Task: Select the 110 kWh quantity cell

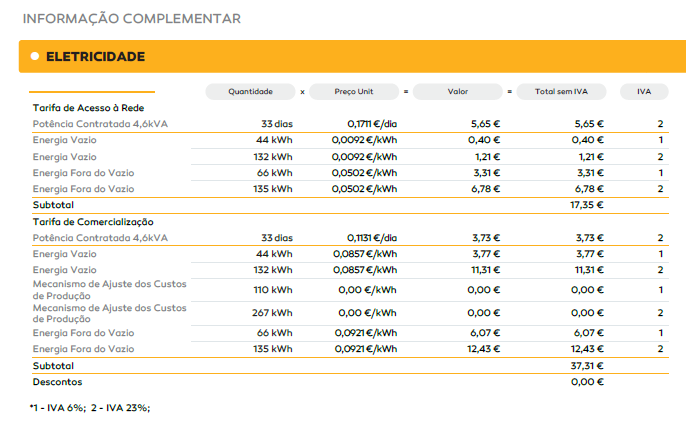Action: pyautogui.click(x=274, y=290)
